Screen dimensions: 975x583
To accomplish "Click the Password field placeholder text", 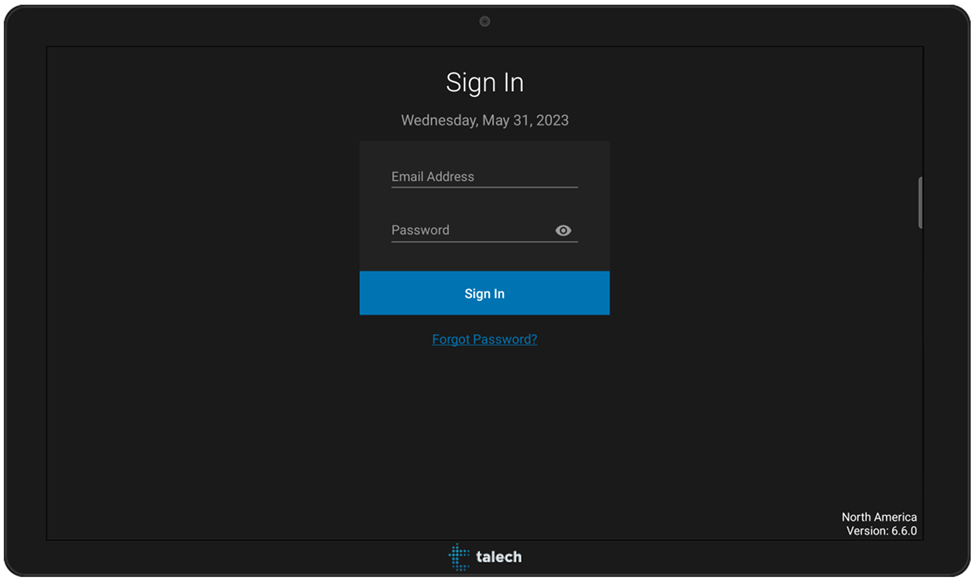I will [418, 230].
